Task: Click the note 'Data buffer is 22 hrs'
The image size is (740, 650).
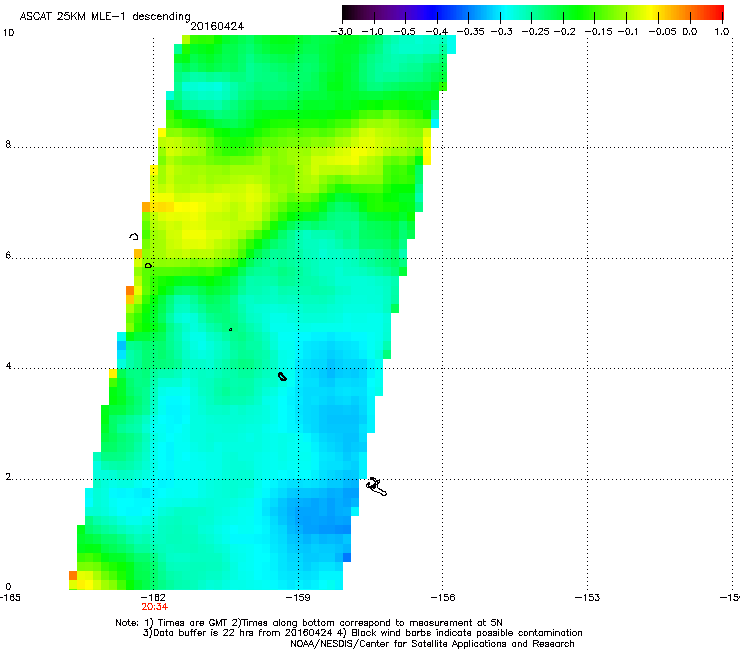Action: pyautogui.click(x=193, y=633)
